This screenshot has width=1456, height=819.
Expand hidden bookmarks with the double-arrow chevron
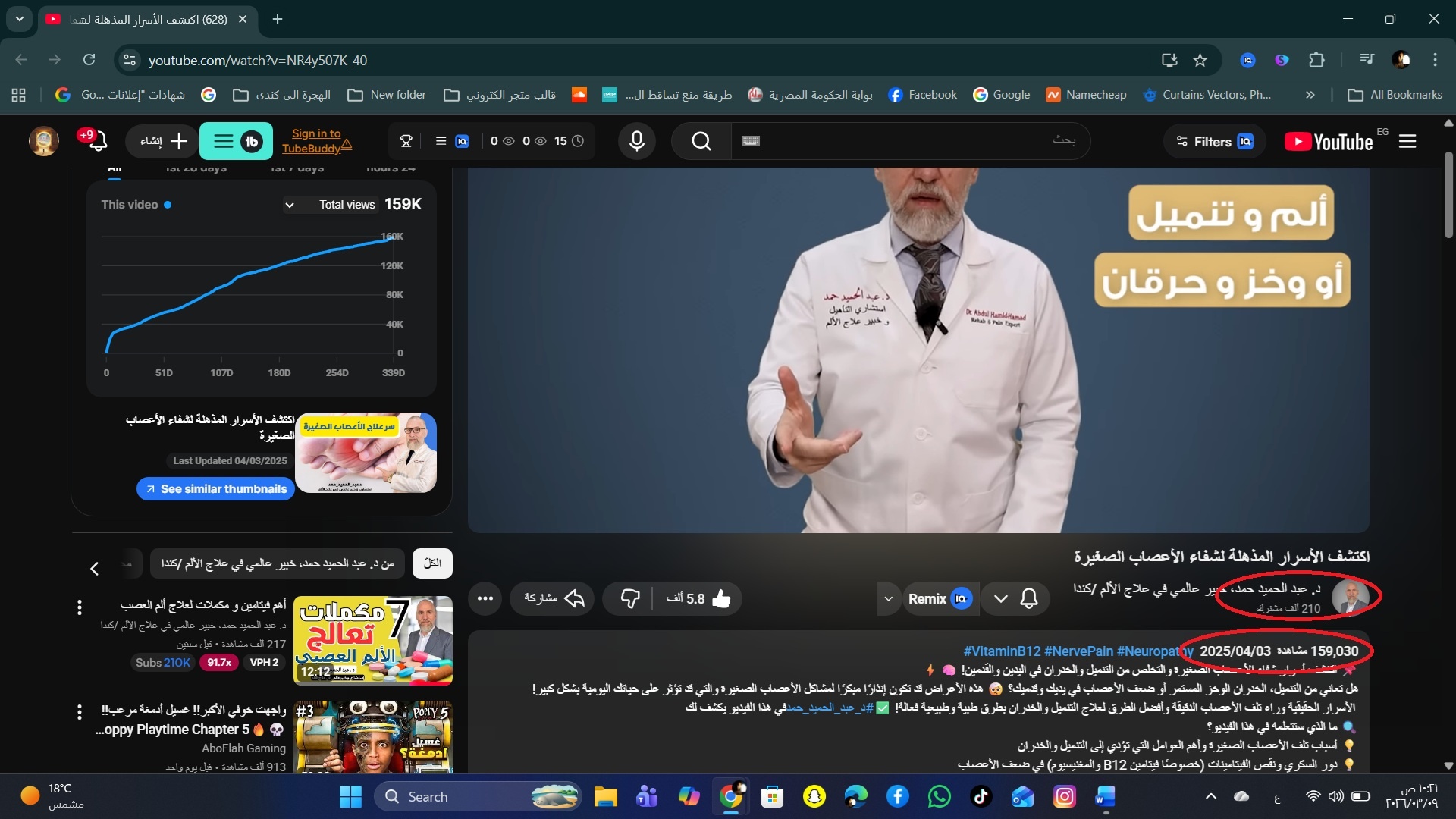point(1310,94)
